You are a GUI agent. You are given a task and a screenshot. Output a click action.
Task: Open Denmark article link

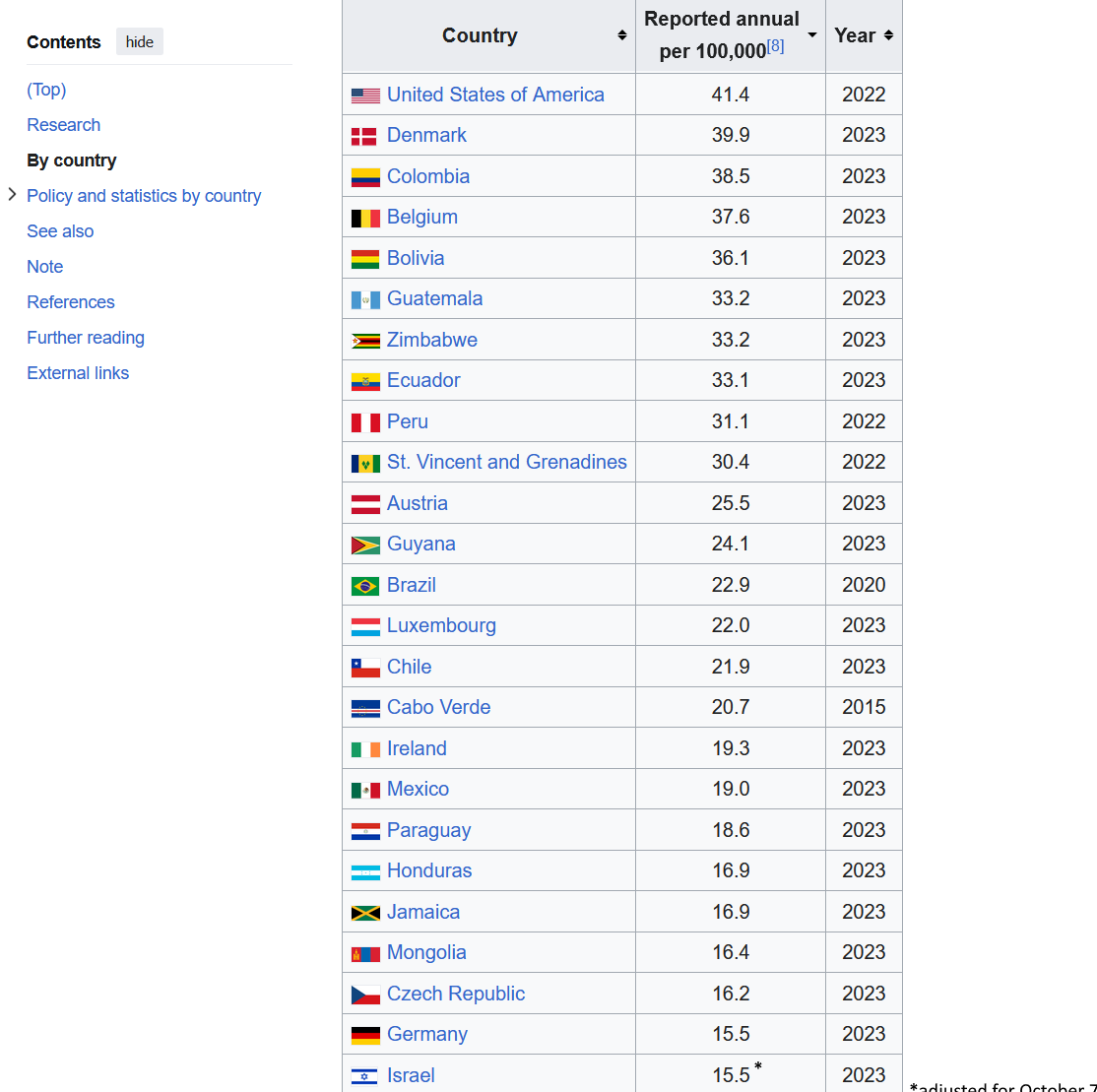click(426, 135)
